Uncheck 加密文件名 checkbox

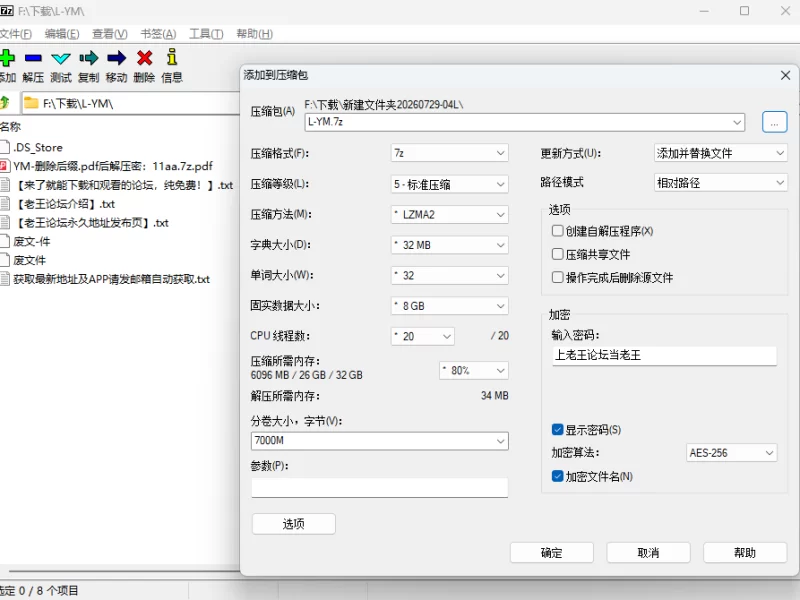[557, 476]
